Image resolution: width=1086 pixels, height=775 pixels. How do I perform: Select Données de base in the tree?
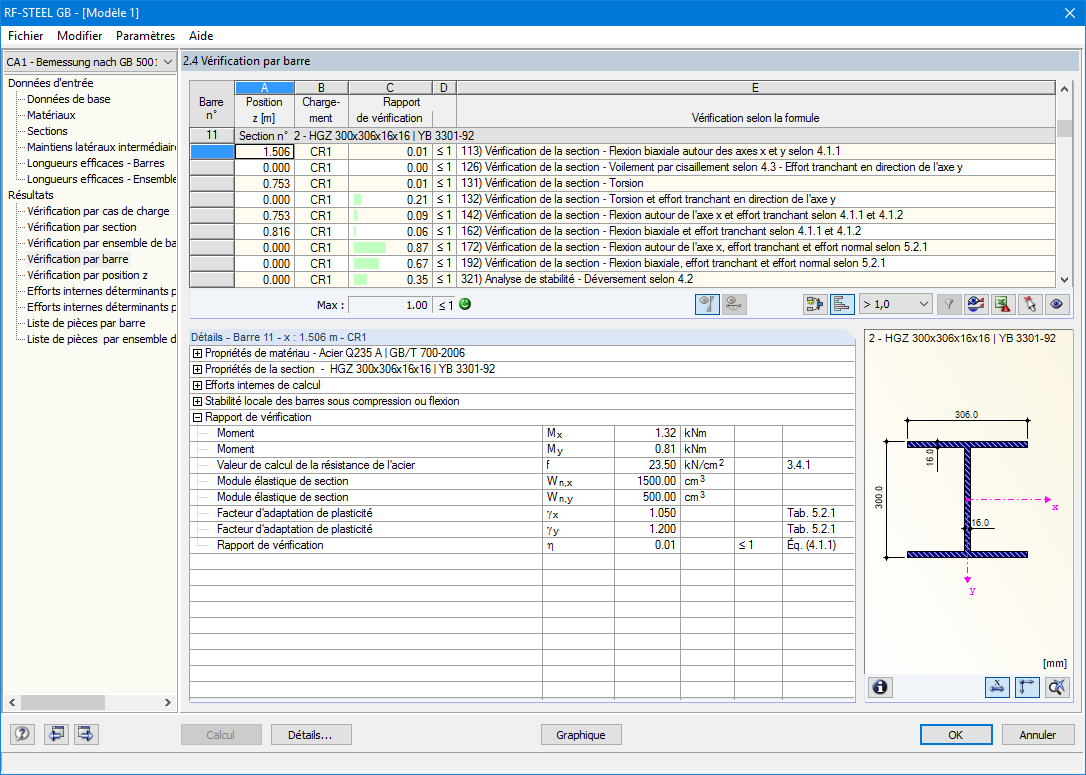click(69, 99)
